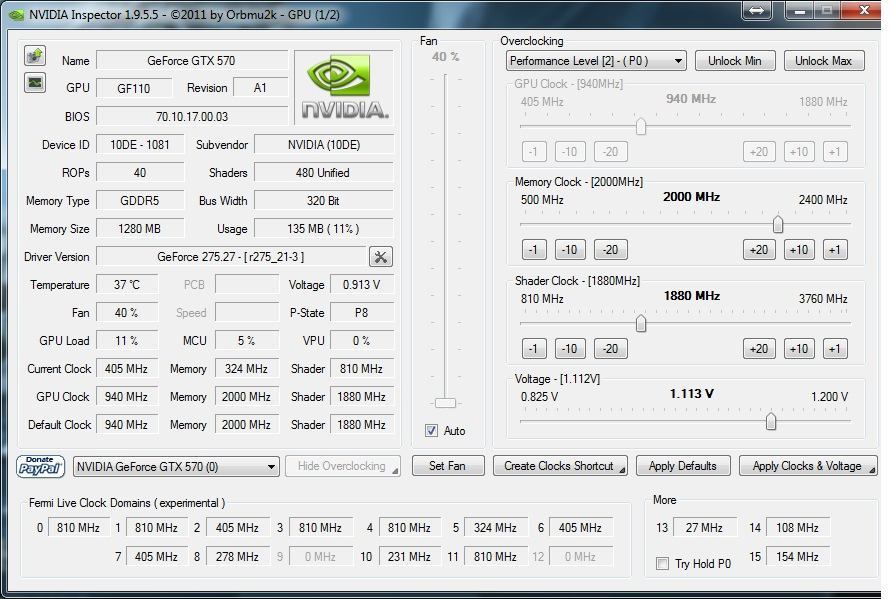Click GPU Clock -20 button

tap(611, 151)
